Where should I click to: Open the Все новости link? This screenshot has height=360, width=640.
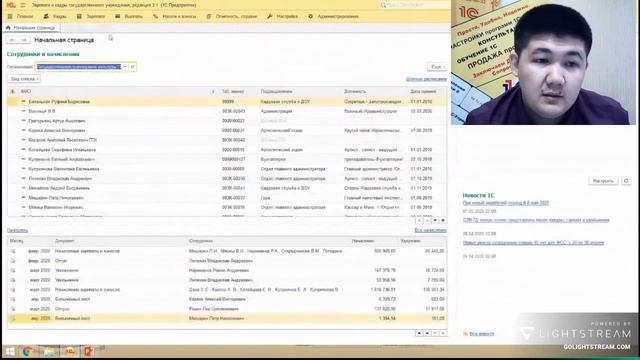[482, 334]
